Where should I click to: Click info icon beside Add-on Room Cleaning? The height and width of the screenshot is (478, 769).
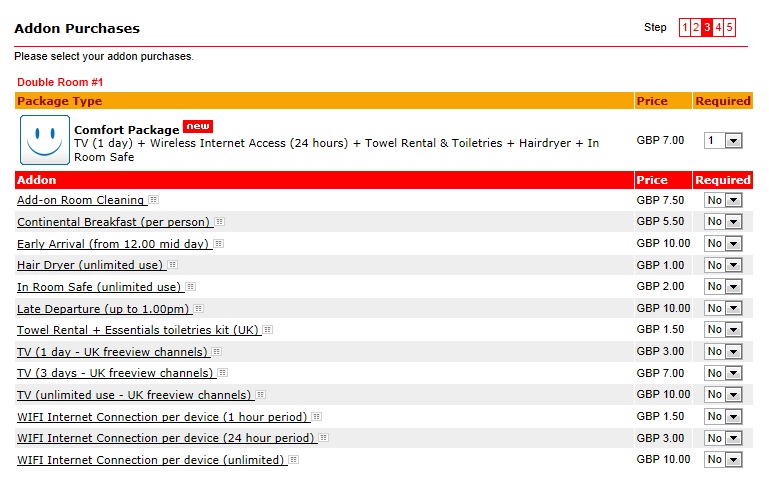[x=153, y=200]
